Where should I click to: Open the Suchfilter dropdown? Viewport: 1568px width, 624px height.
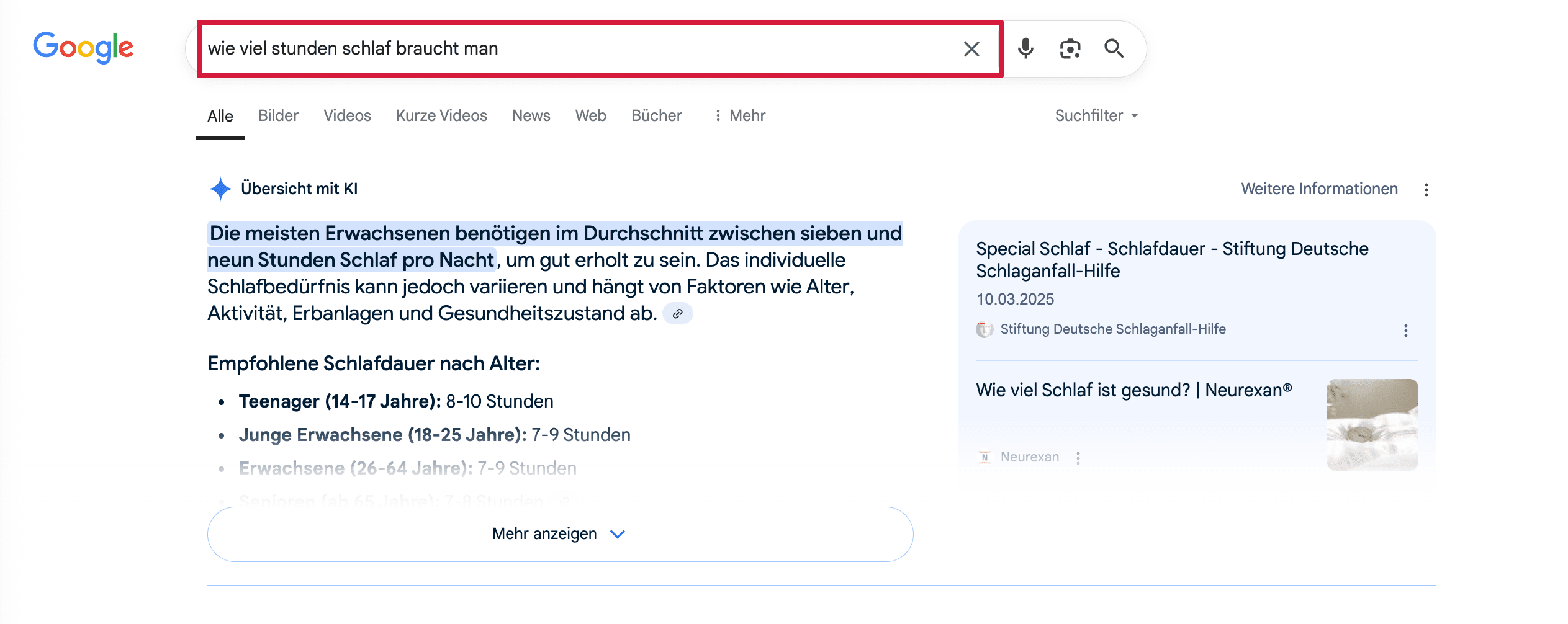coord(1096,115)
